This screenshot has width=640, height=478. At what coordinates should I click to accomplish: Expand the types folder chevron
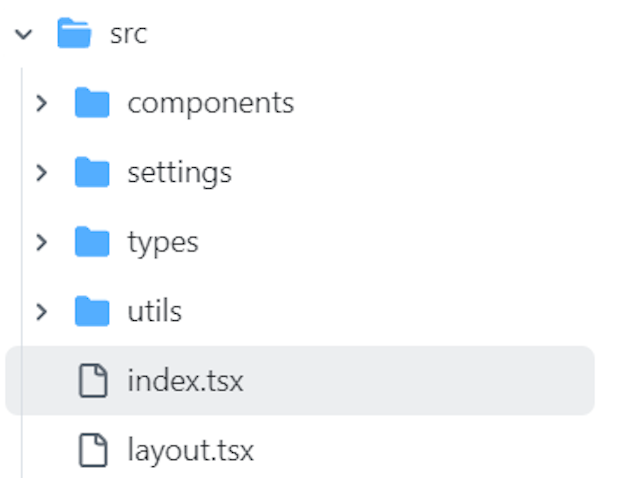pos(41,242)
